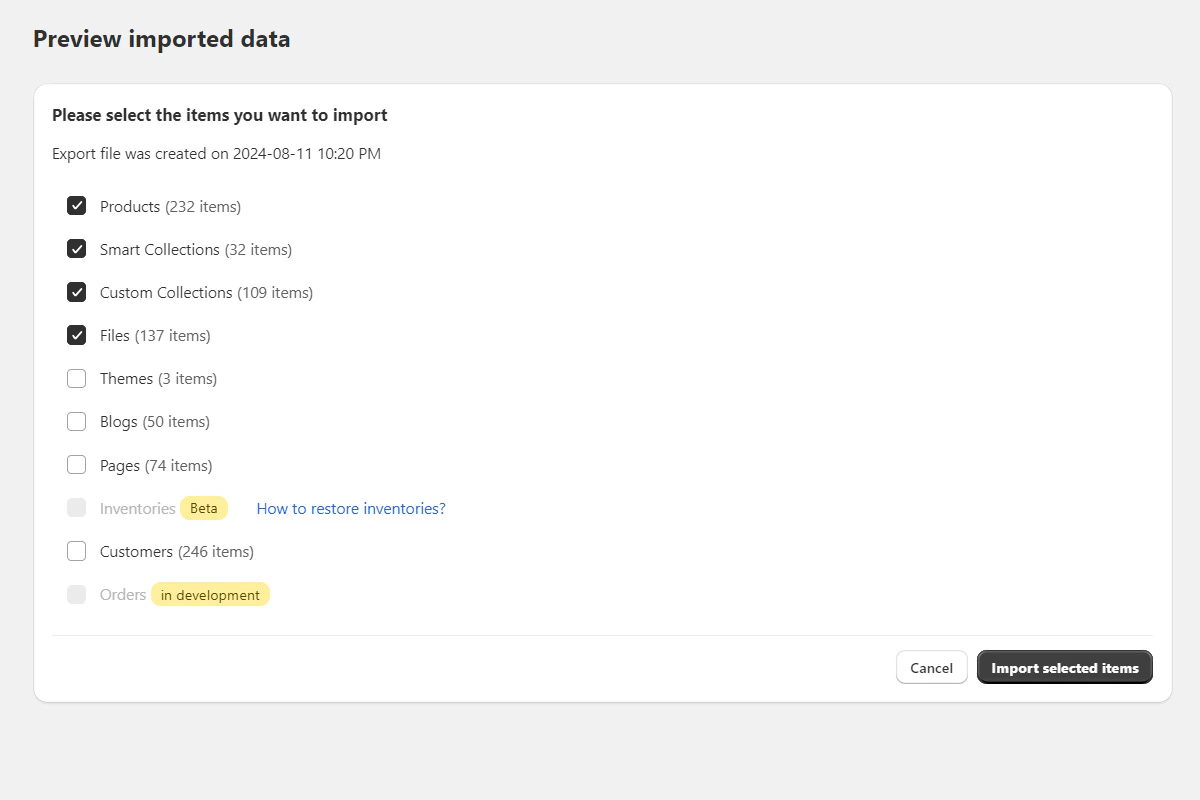
Task: Deselect the Files checkbox
Action: 77,335
